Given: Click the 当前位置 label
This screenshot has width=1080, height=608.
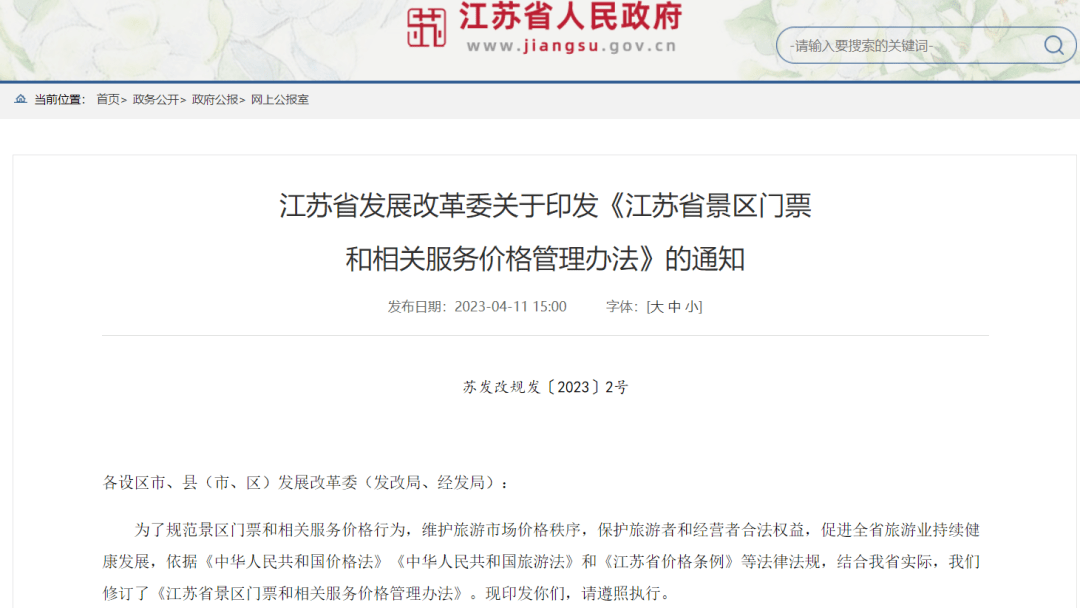Looking at the screenshot, I should click(60, 100).
